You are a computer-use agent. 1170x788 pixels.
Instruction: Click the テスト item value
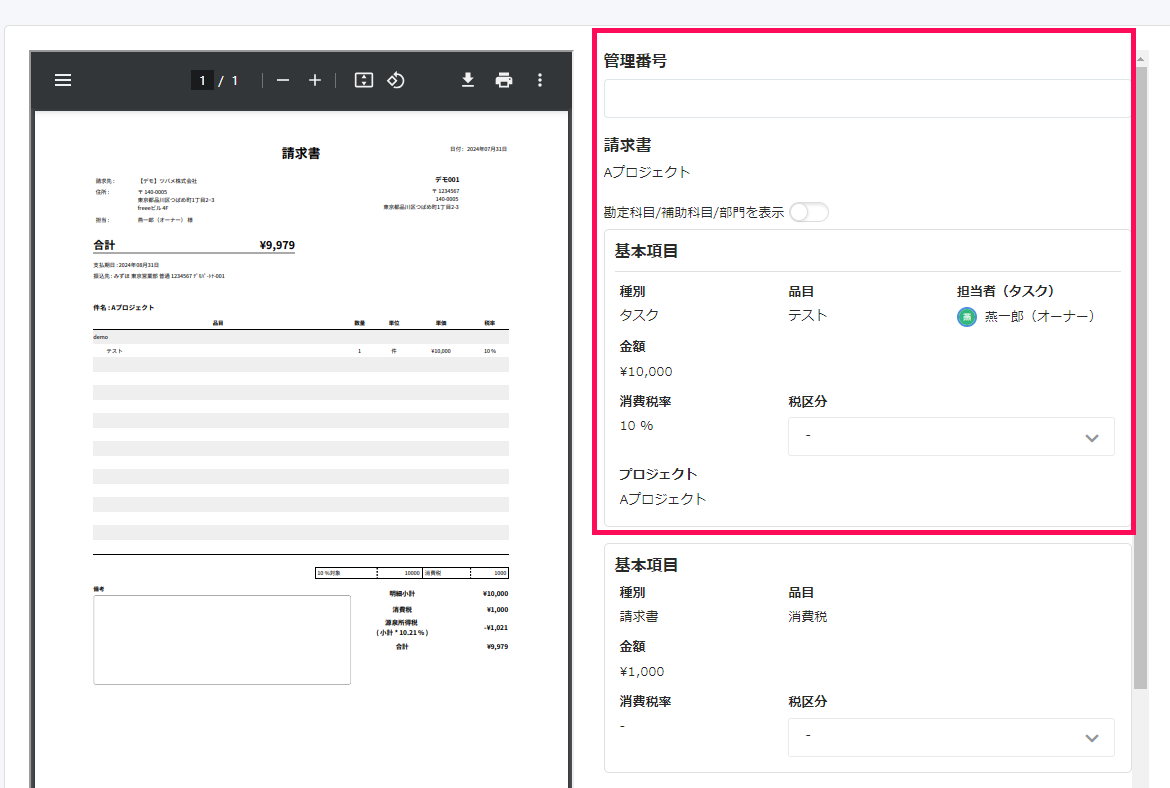(807, 315)
